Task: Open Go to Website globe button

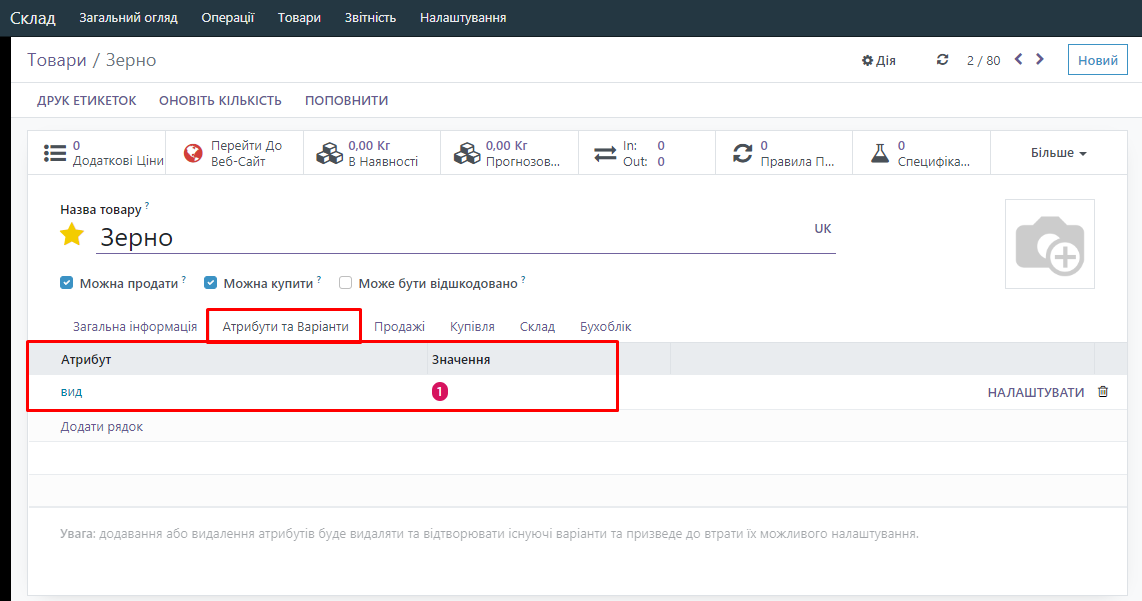Action: coord(234,153)
